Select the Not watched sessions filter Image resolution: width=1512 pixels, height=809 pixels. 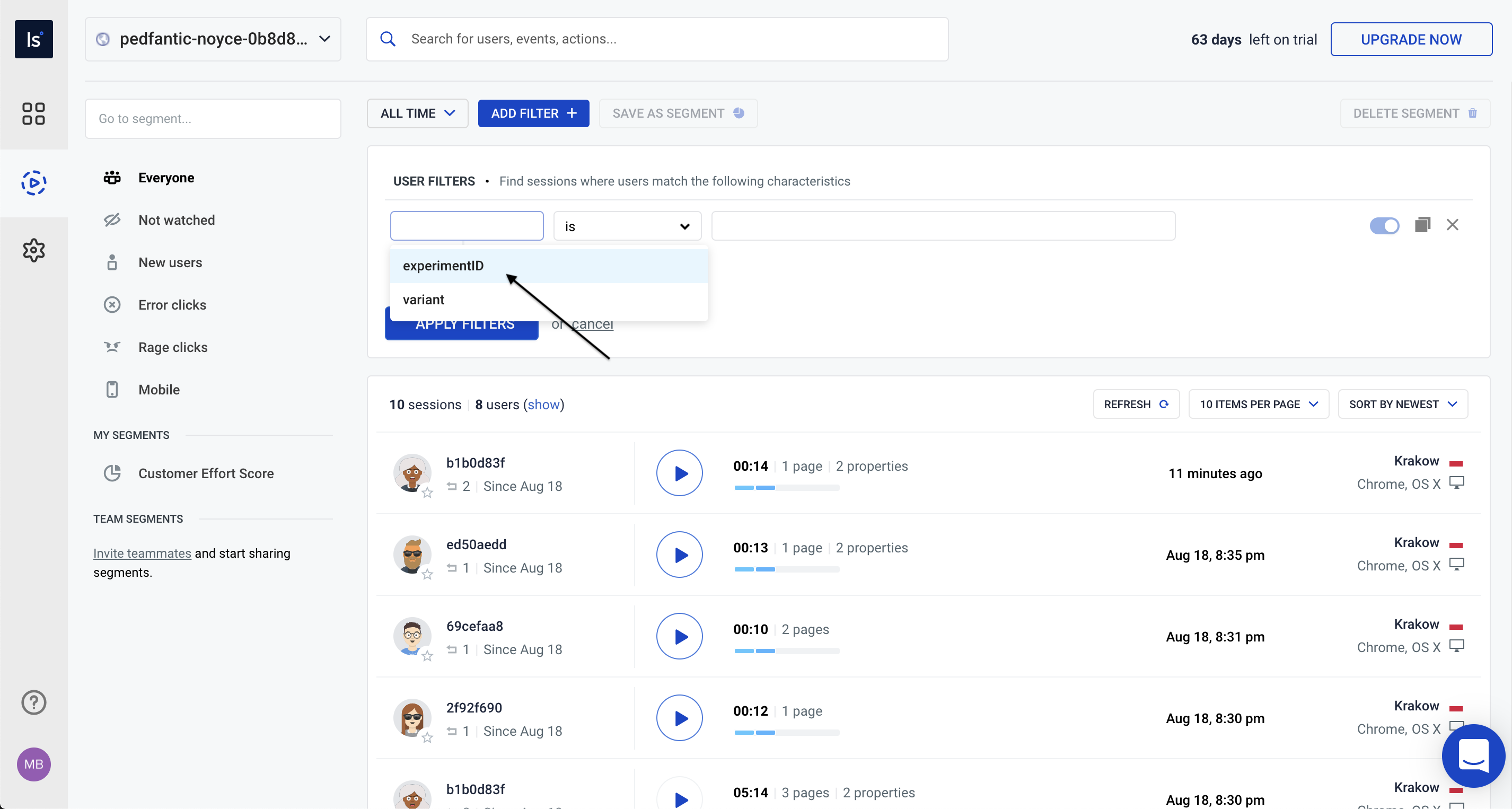177,219
